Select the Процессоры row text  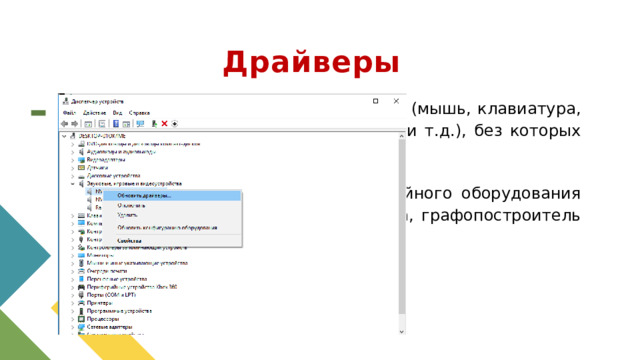point(103,319)
